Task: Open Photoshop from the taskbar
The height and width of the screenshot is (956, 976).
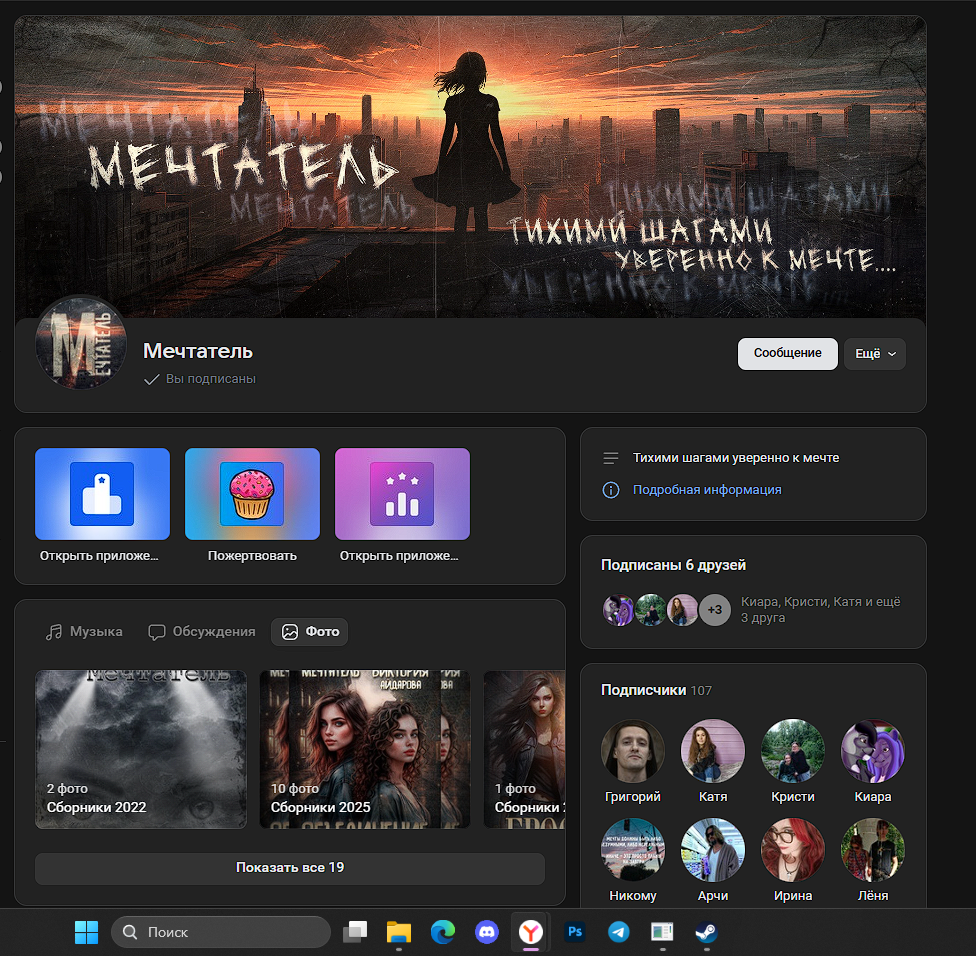Action: point(575,932)
